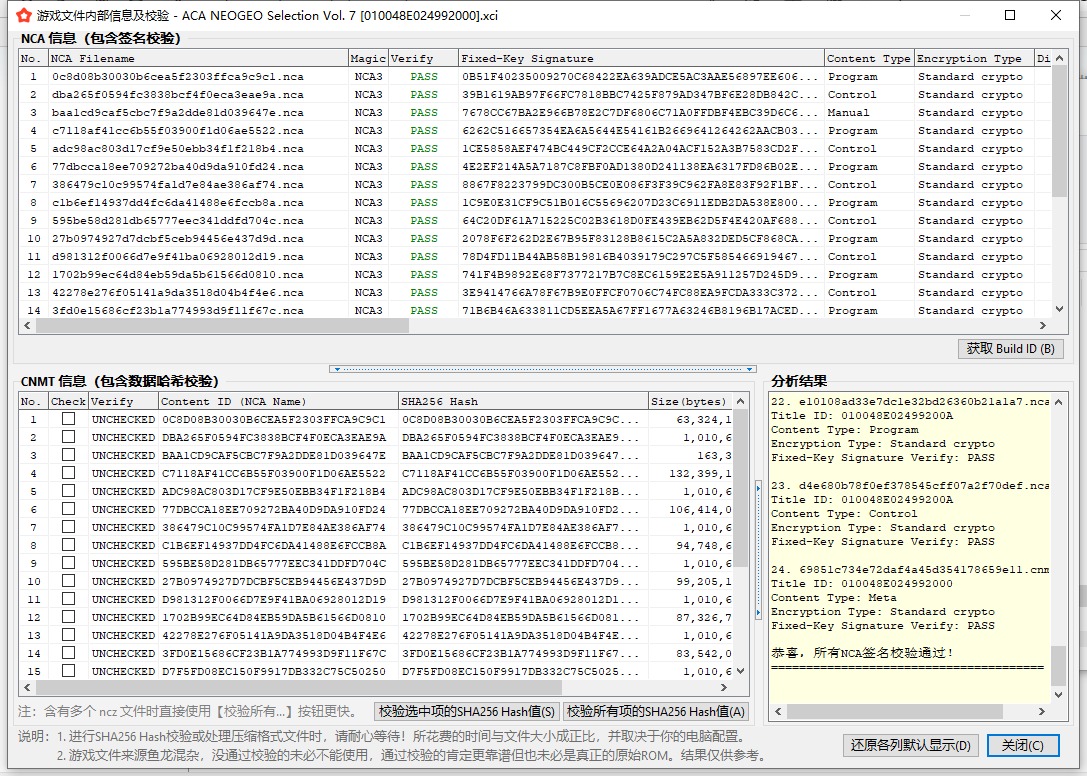Click CNMT list vertical scroll up arrow

[x=741, y=400]
